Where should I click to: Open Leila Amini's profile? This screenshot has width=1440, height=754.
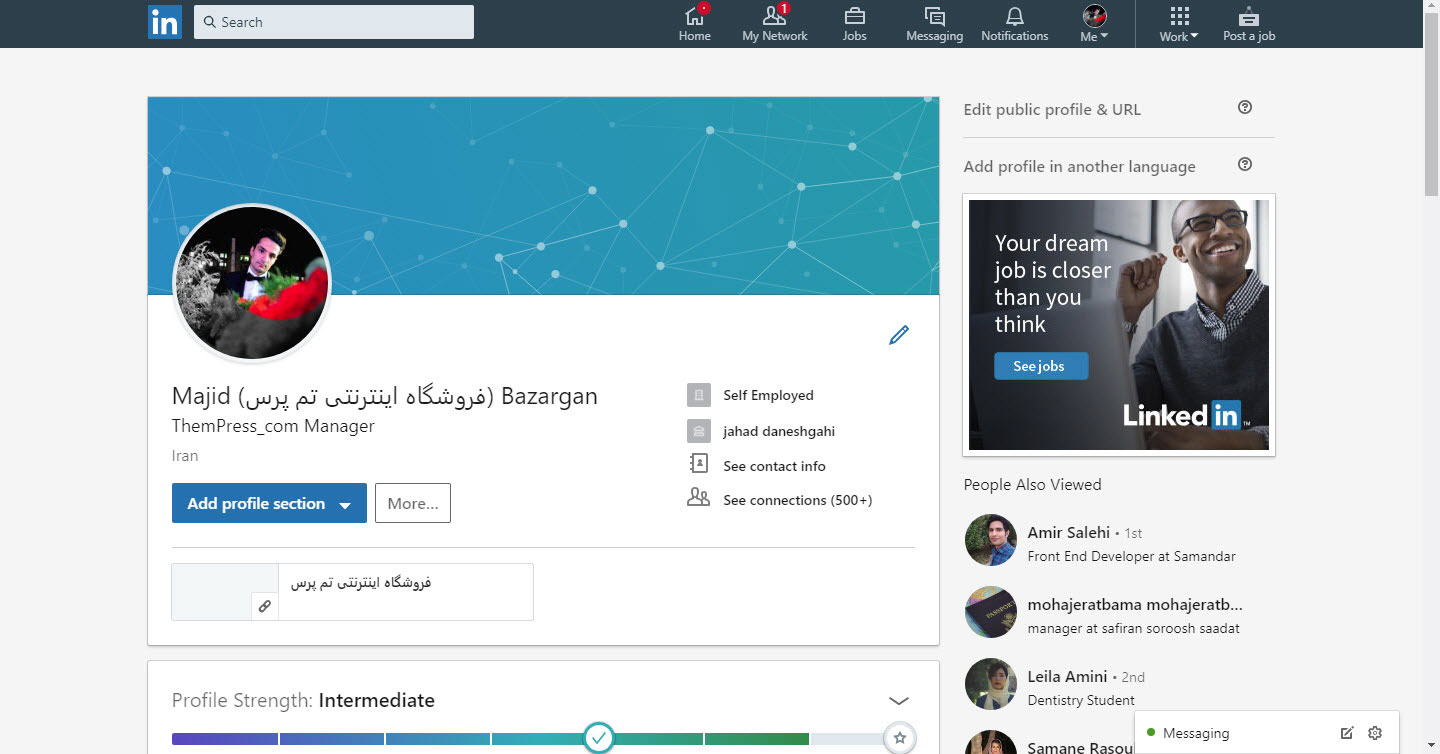click(x=1067, y=677)
